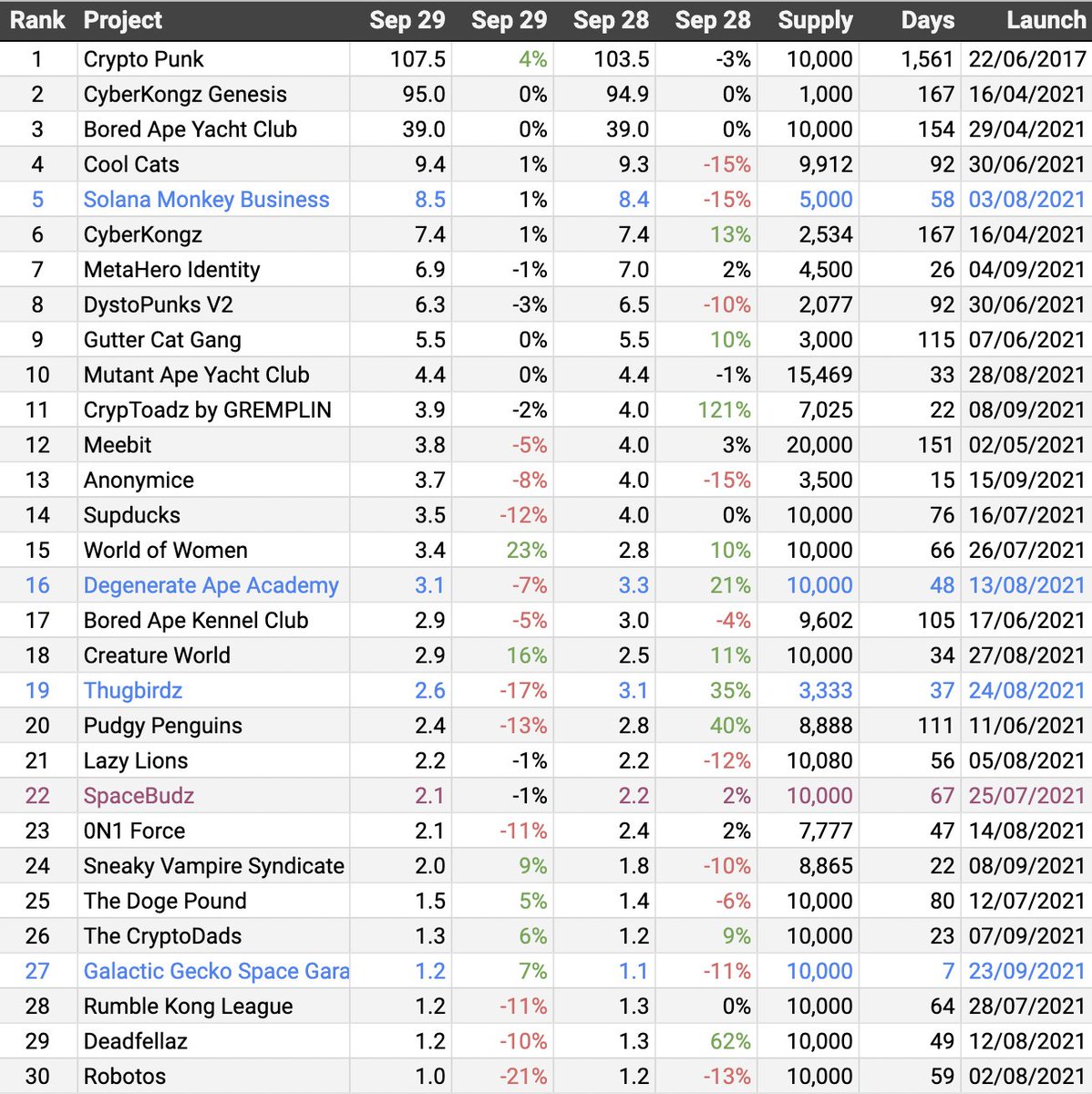1092x1094 pixels.
Task: Click the 11/06/2021 launch date
Action: click(1027, 726)
